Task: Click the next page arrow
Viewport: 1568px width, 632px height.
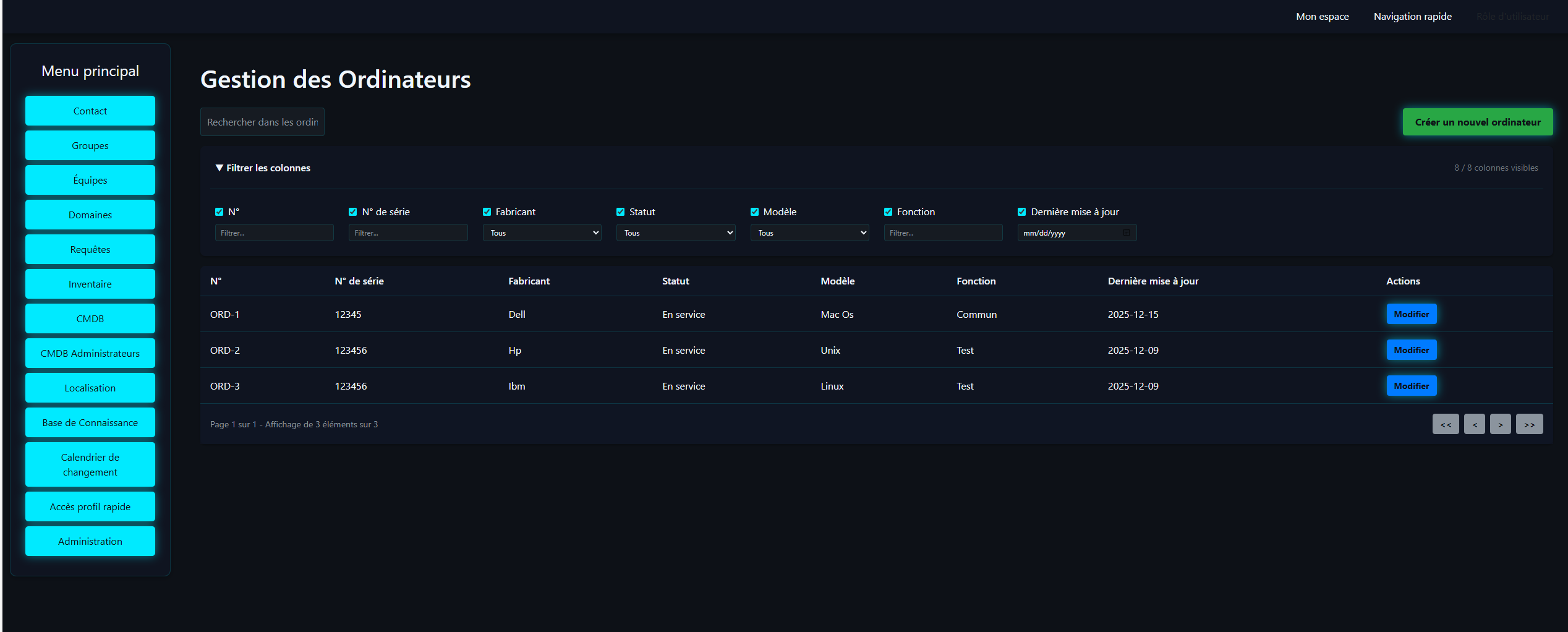Action: pyautogui.click(x=1501, y=424)
